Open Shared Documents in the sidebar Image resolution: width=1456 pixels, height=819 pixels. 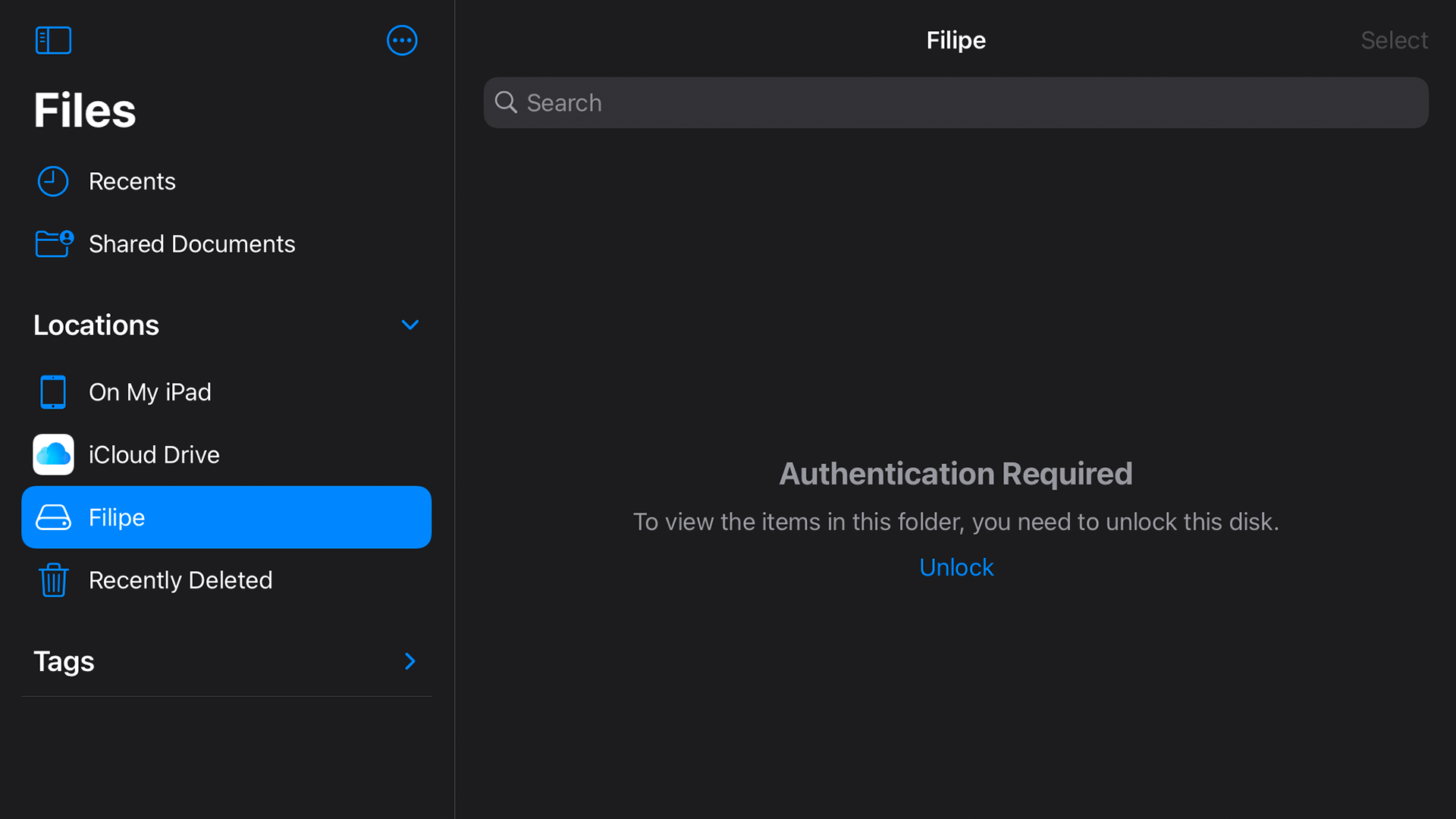click(x=191, y=243)
